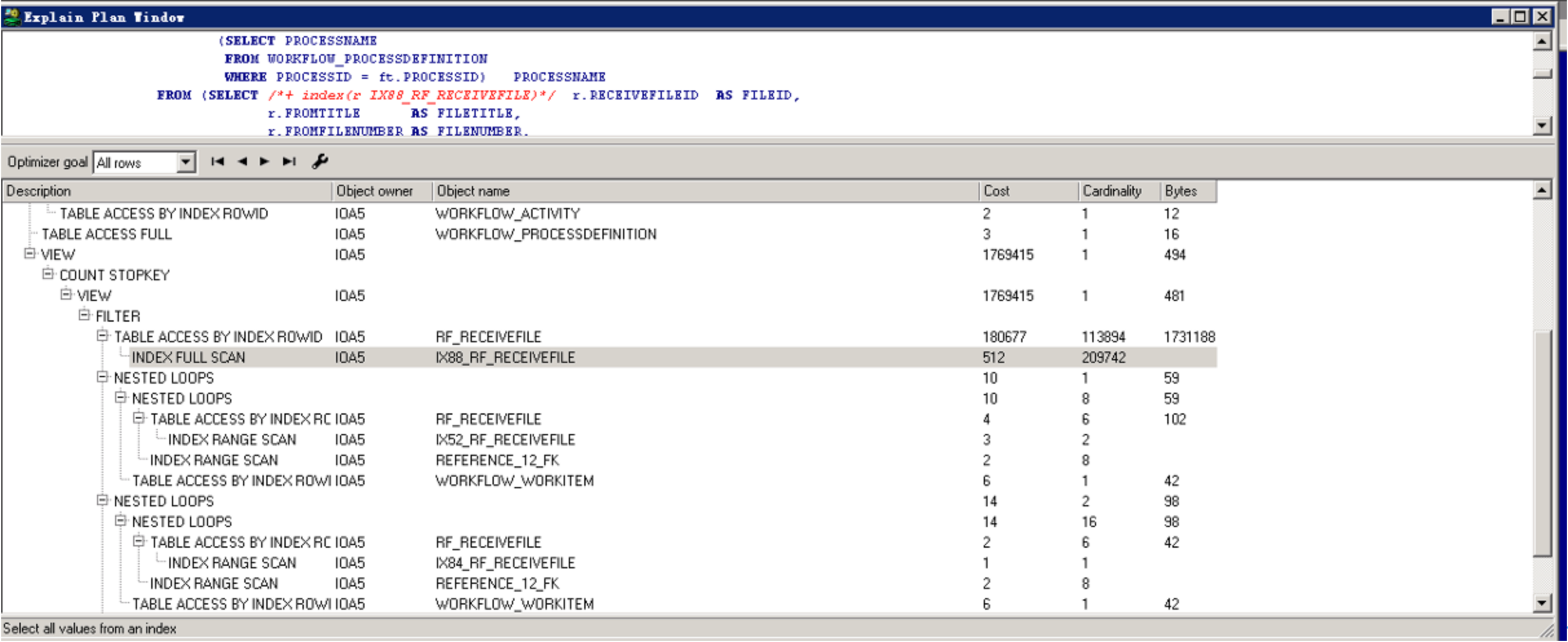This screenshot has width=1568, height=642.
Task: Maximize the Explain Plan Window
Action: [x=1521, y=16]
